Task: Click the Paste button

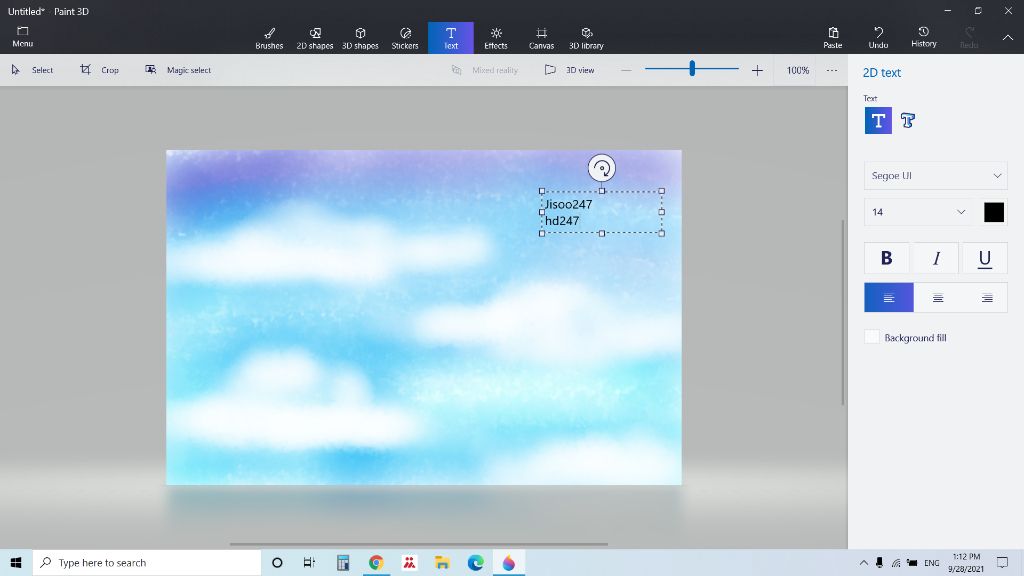Action: click(833, 37)
